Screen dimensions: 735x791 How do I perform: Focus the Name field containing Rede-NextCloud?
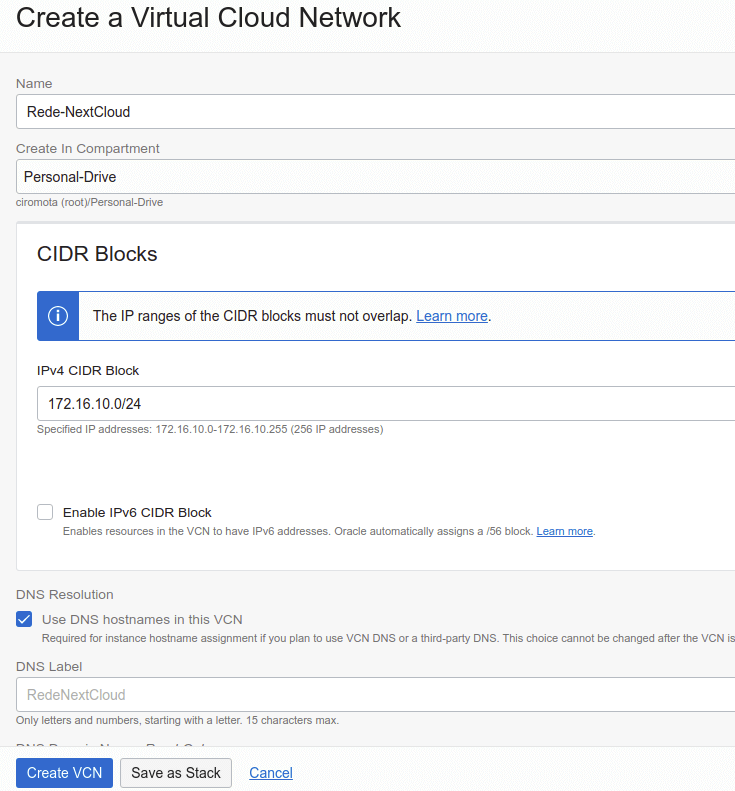[375, 112]
